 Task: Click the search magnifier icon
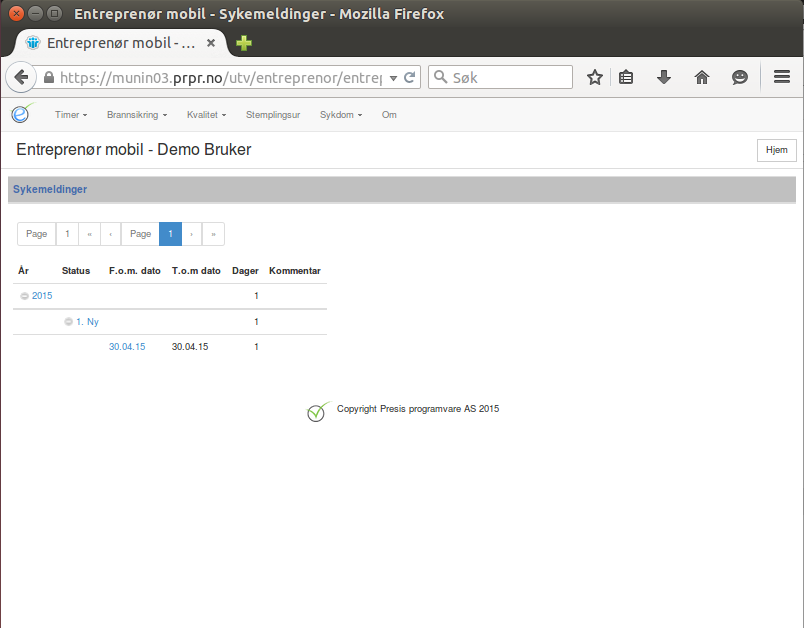(x=440, y=77)
